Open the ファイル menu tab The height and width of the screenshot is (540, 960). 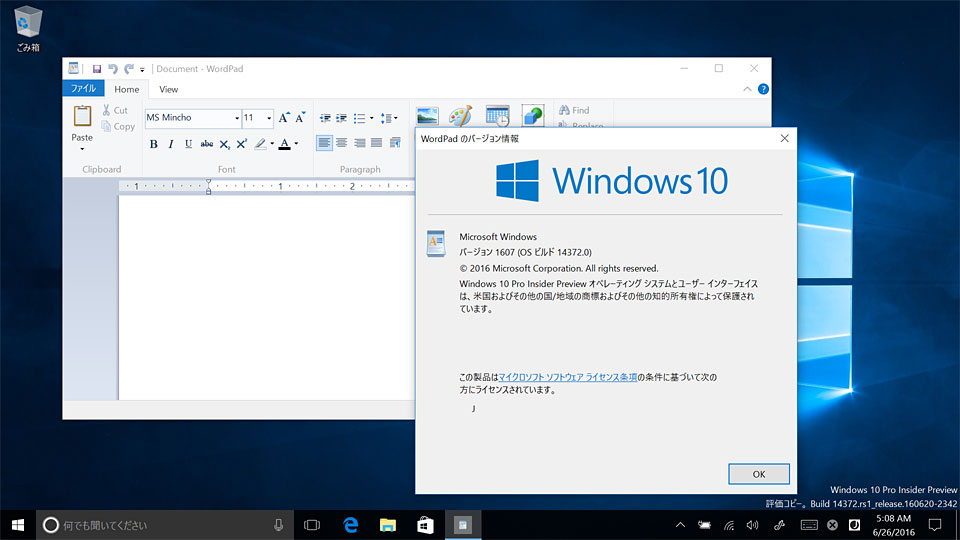point(83,89)
